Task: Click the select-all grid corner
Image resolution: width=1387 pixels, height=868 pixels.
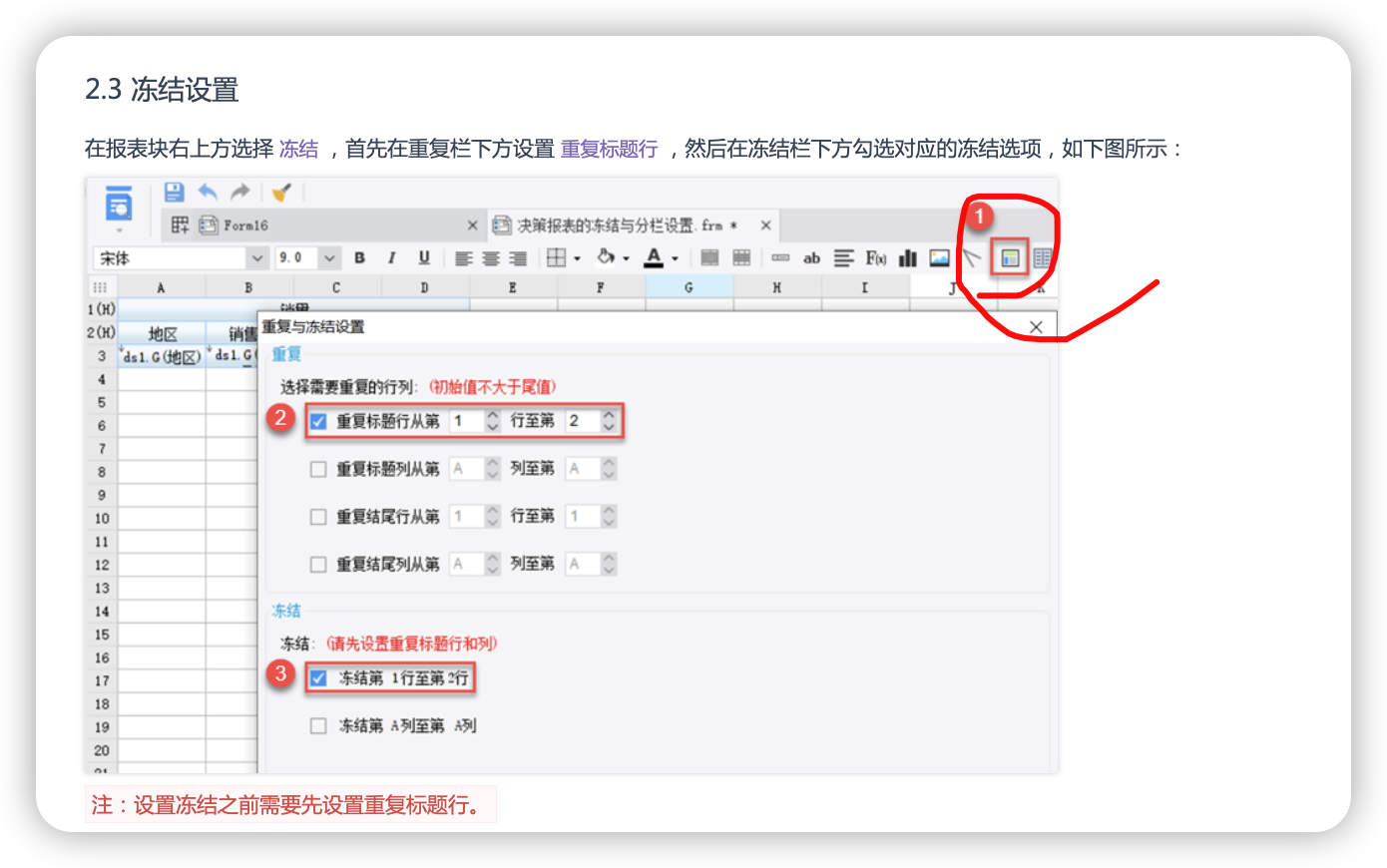Action: (x=101, y=287)
